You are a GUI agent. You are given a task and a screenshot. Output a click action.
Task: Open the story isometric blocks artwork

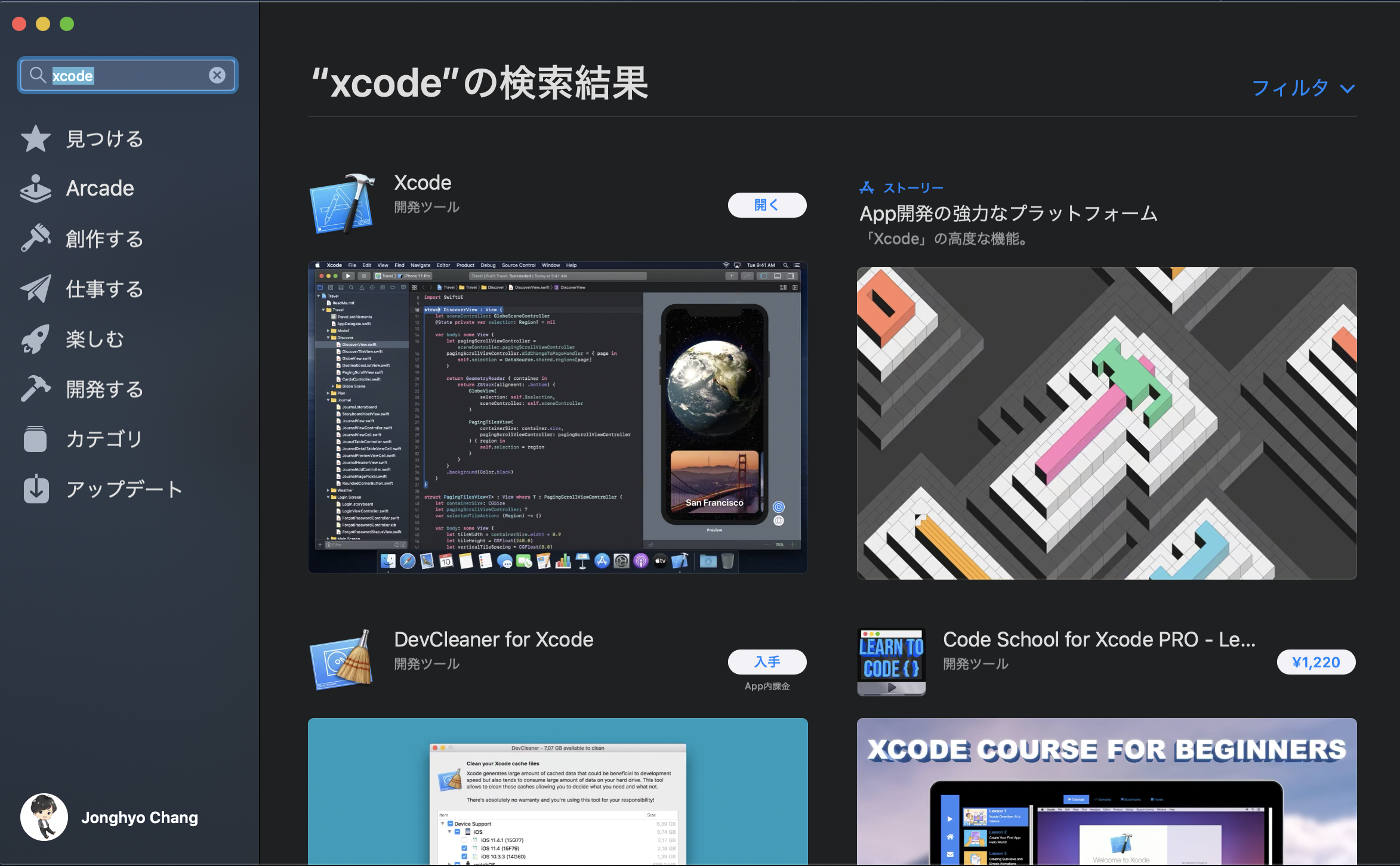coord(1106,423)
